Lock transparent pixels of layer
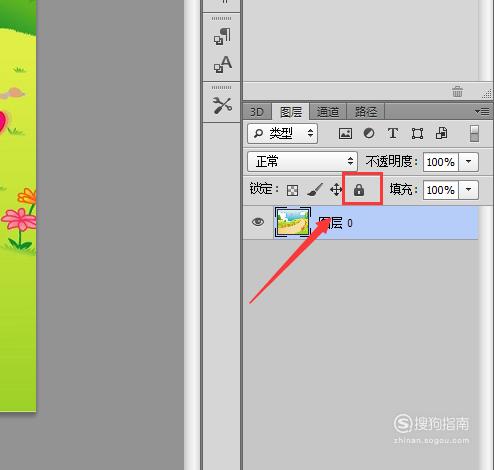The image size is (494, 470). point(292,191)
